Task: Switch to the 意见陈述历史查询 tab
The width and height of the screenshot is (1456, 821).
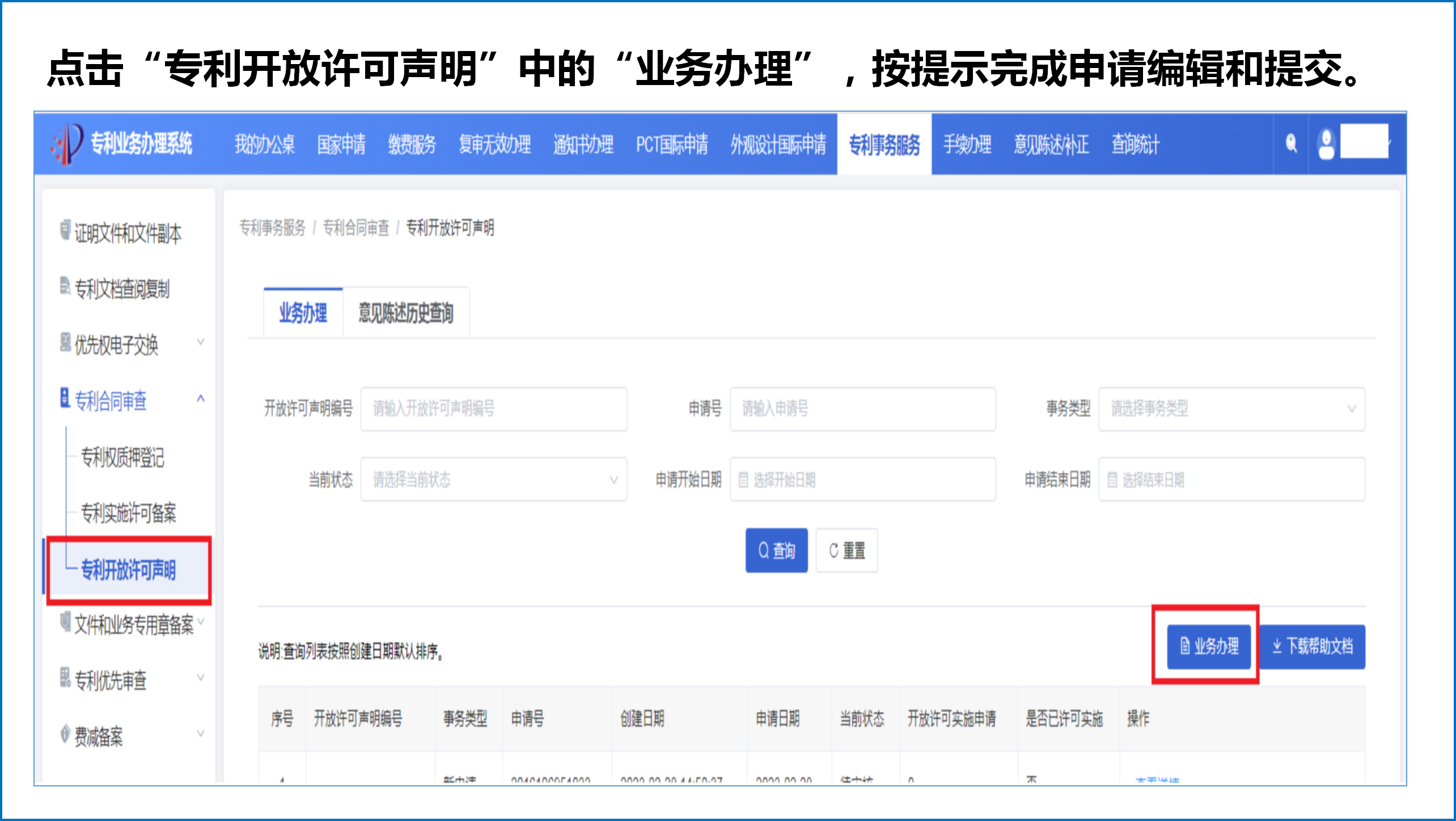Action: (x=406, y=313)
